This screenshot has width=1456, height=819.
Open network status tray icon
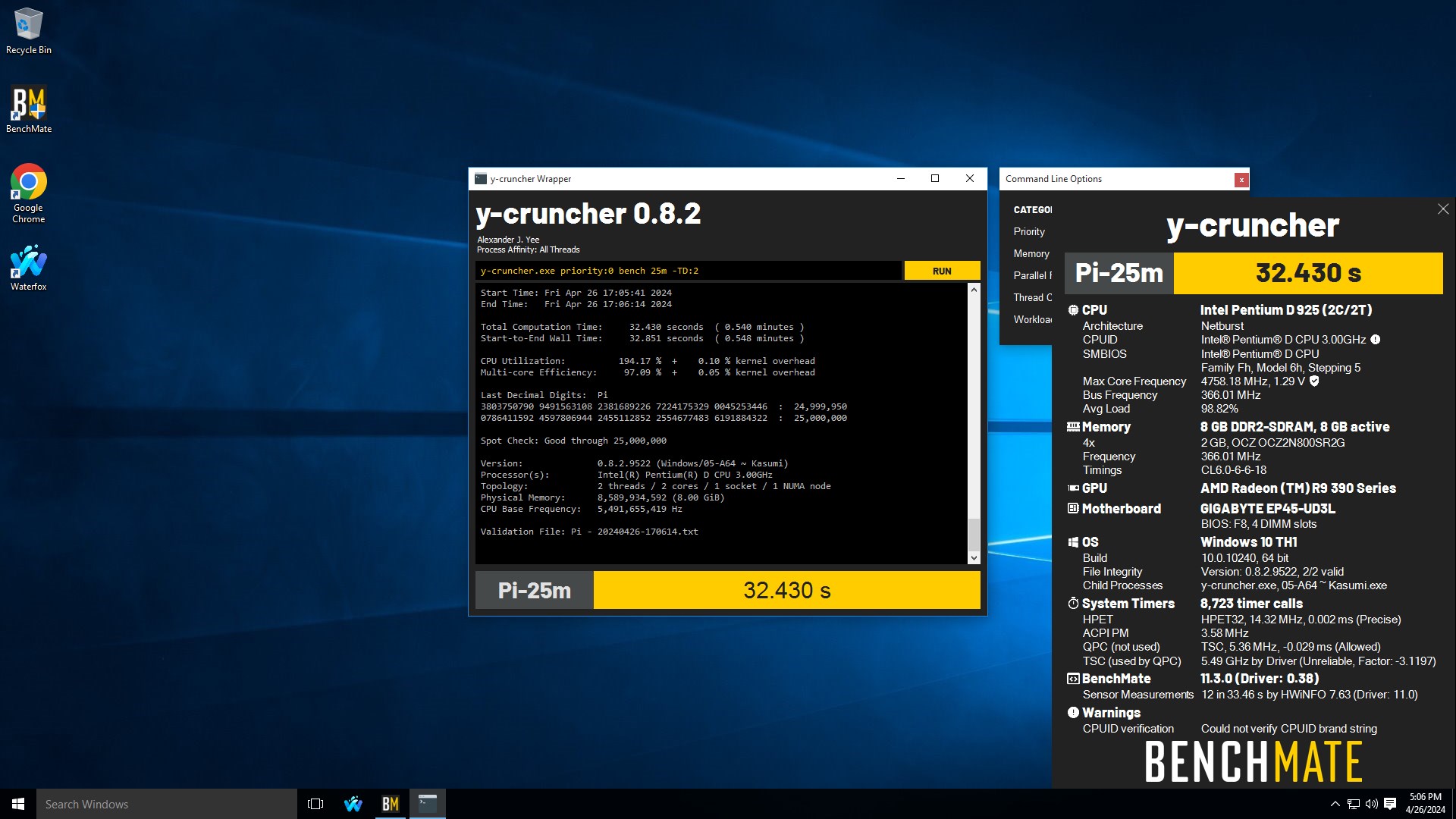coord(1354,804)
